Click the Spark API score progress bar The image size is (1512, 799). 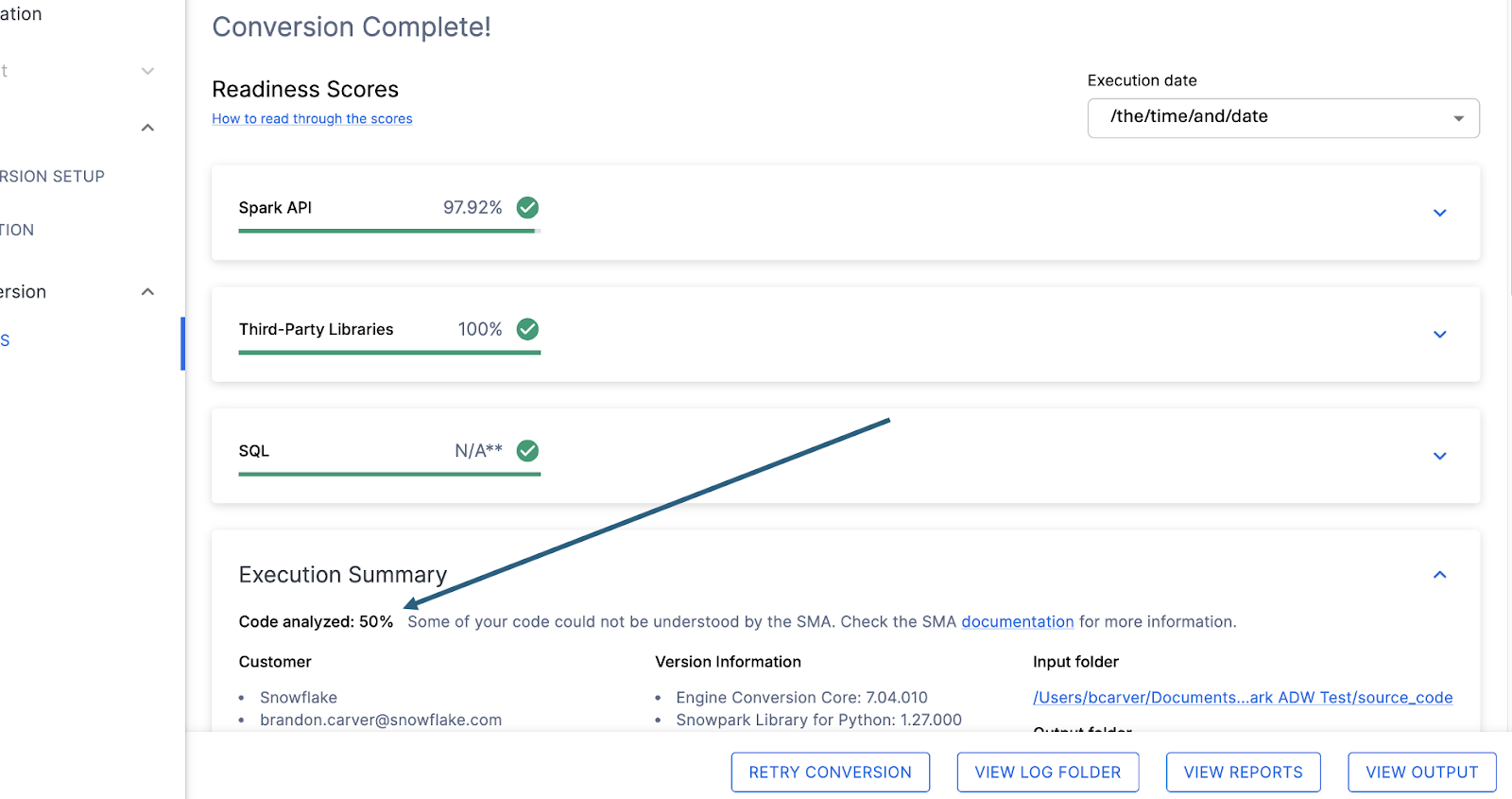(388, 231)
